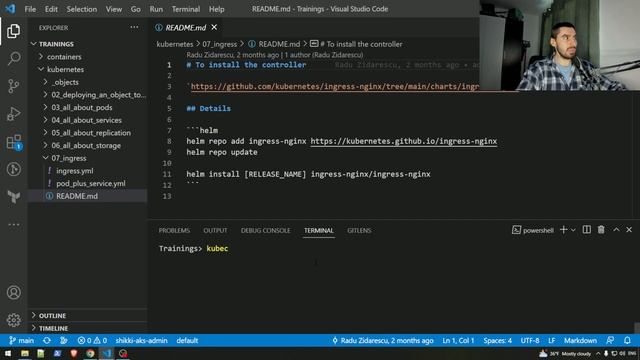Expand the 04_all_about_services folder
Viewport: 640px width, 360px height.
pyautogui.click(x=87, y=120)
